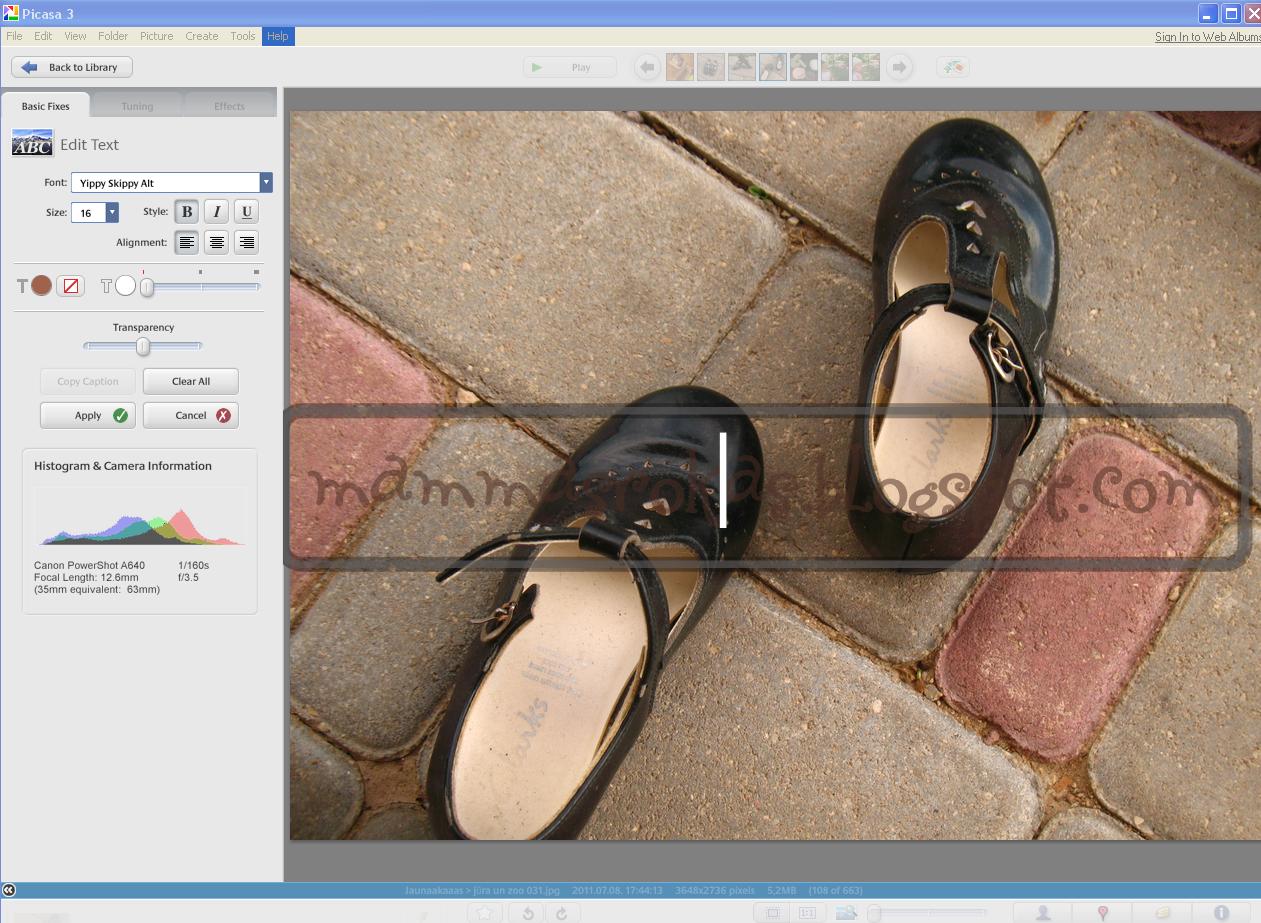The height and width of the screenshot is (923, 1261).
Task: Go to previous photo with left arrow
Action: click(x=647, y=67)
